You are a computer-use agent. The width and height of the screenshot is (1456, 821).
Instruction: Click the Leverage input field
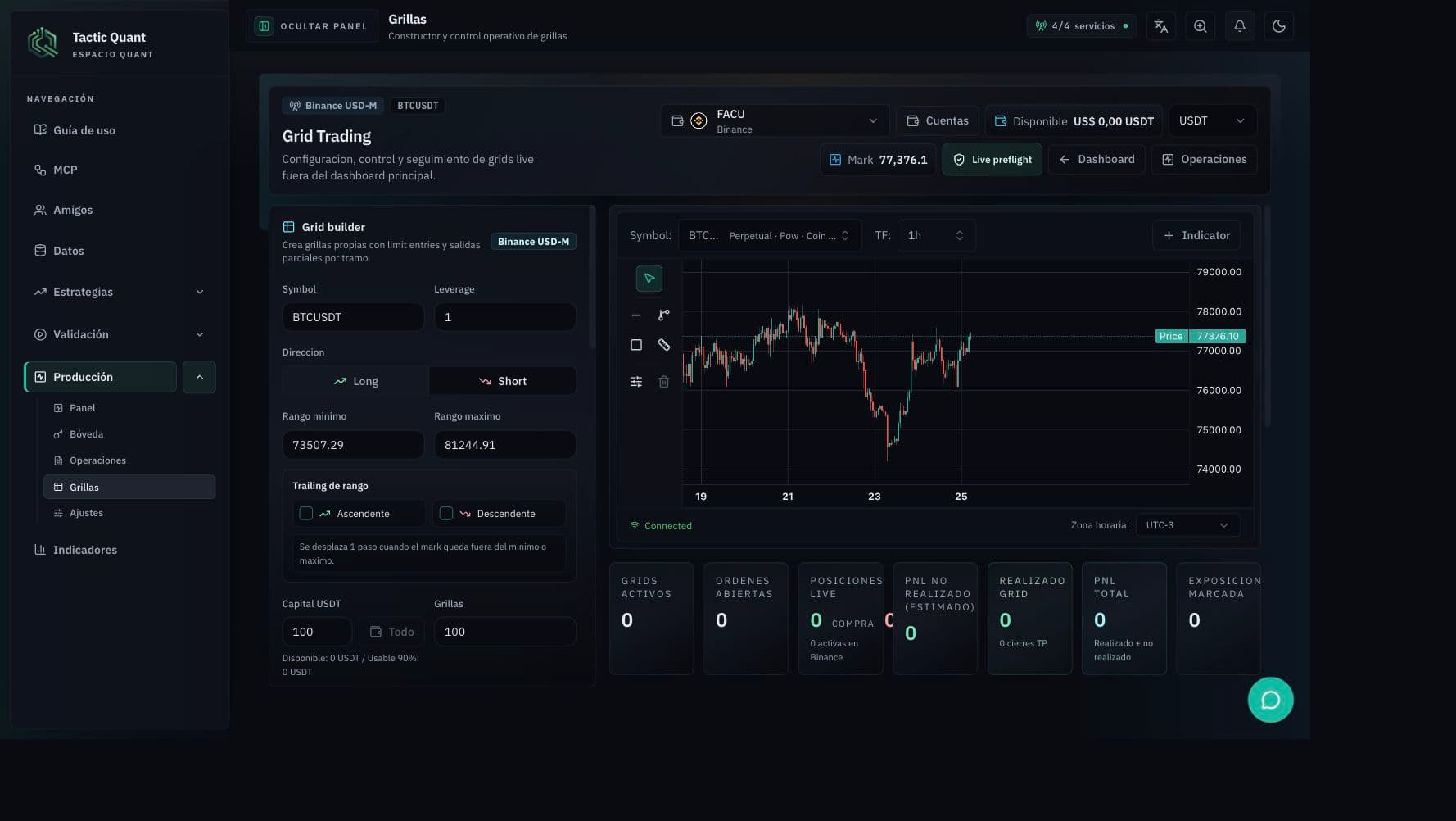(504, 317)
